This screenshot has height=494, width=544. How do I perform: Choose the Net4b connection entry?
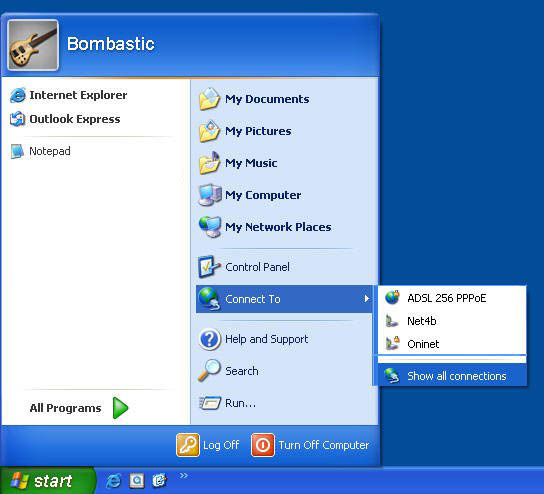(x=452, y=321)
